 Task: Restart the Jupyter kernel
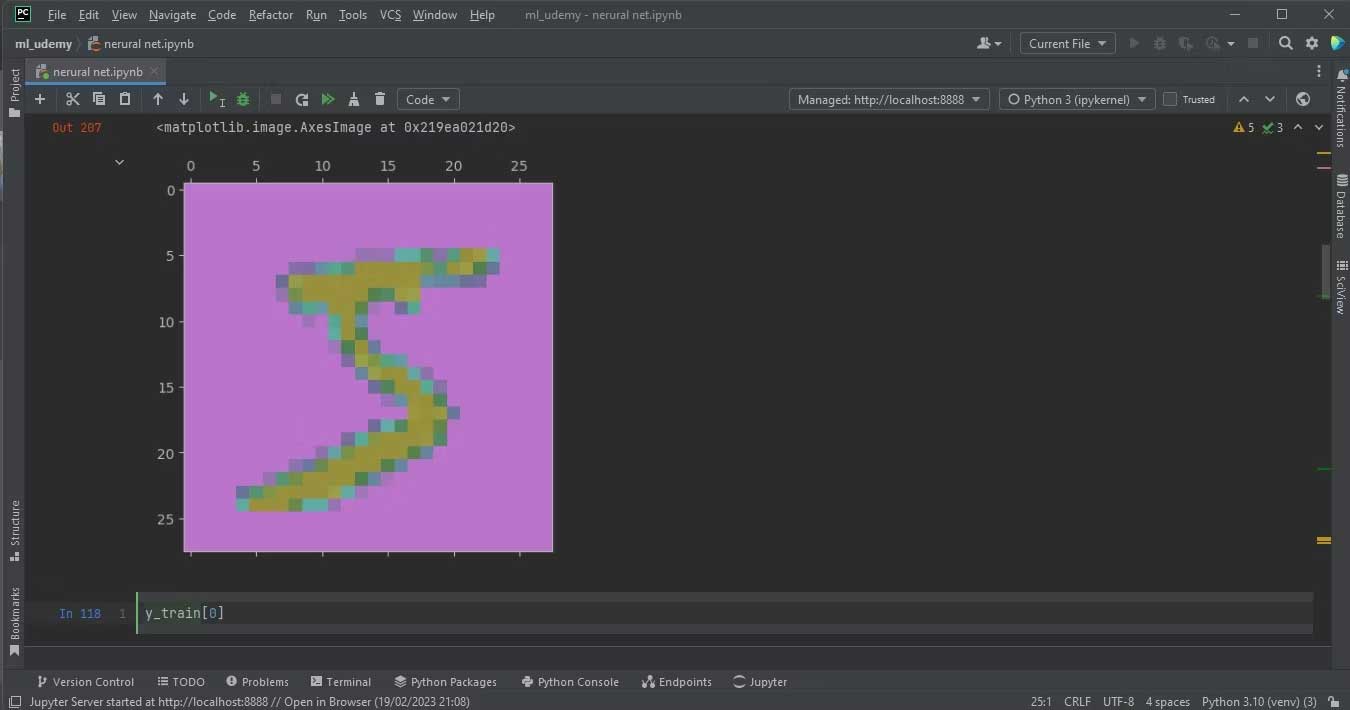[302, 99]
